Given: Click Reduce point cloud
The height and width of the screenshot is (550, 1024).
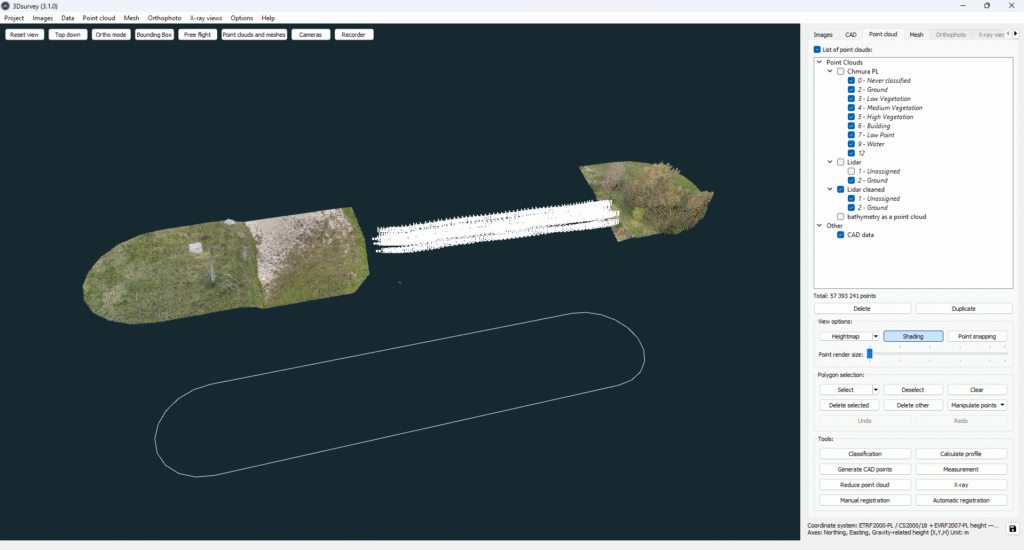Looking at the screenshot, I should click(x=865, y=485).
